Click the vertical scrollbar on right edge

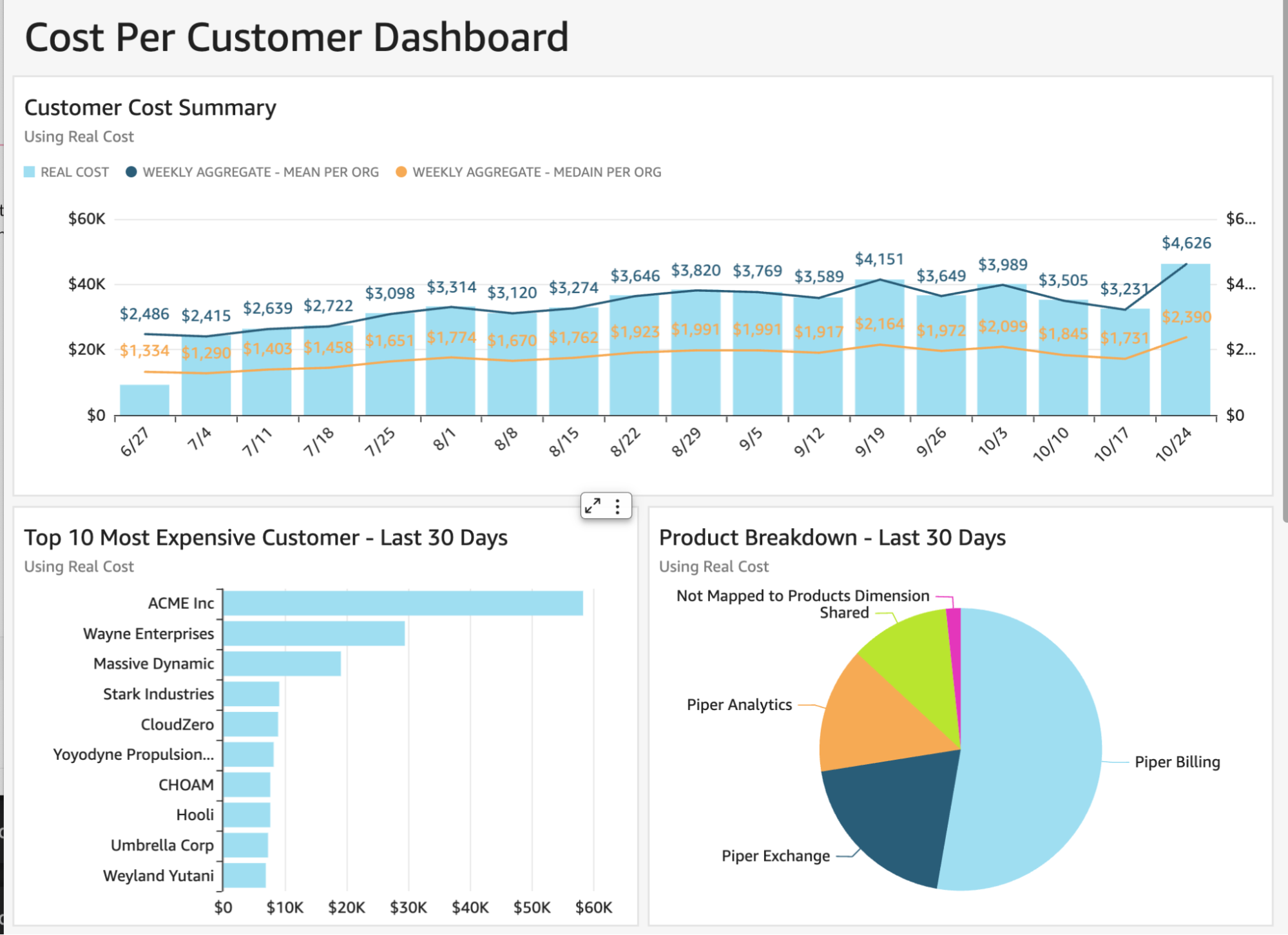(1284, 261)
